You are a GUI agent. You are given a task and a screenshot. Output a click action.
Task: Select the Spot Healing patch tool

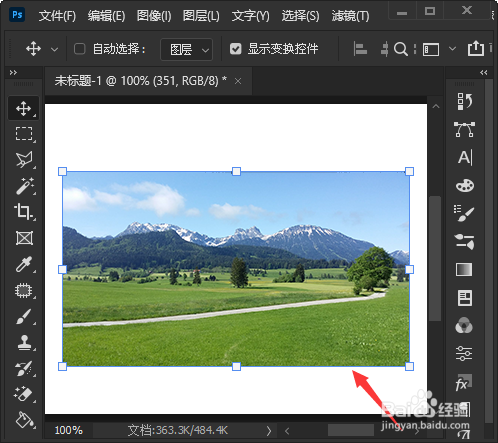click(x=23, y=290)
